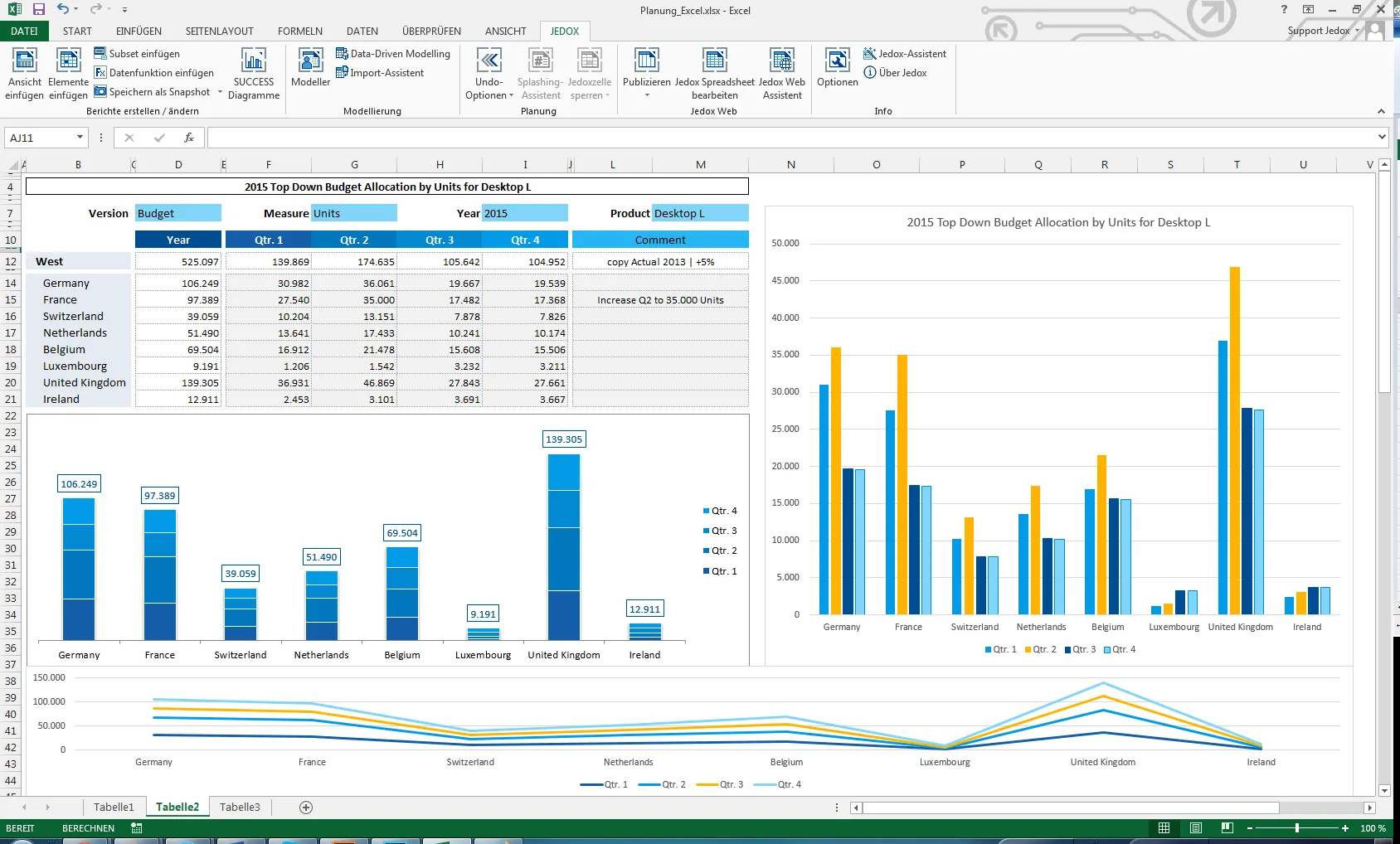The height and width of the screenshot is (844, 1400).
Task: Switch to Page Break Preview in status bar
Action: click(1227, 828)
